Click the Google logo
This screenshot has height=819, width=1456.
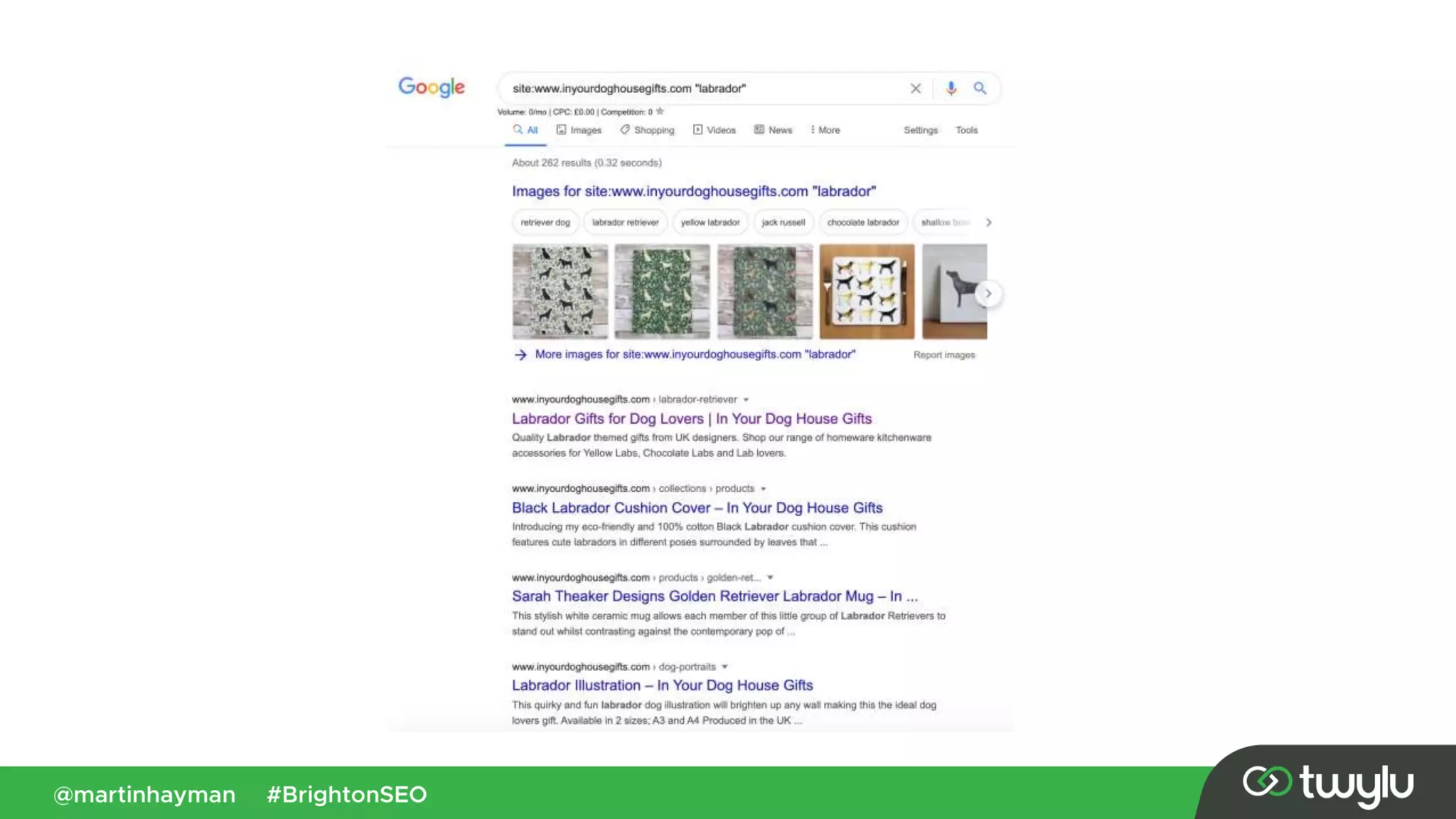click(x=432, y=87)
